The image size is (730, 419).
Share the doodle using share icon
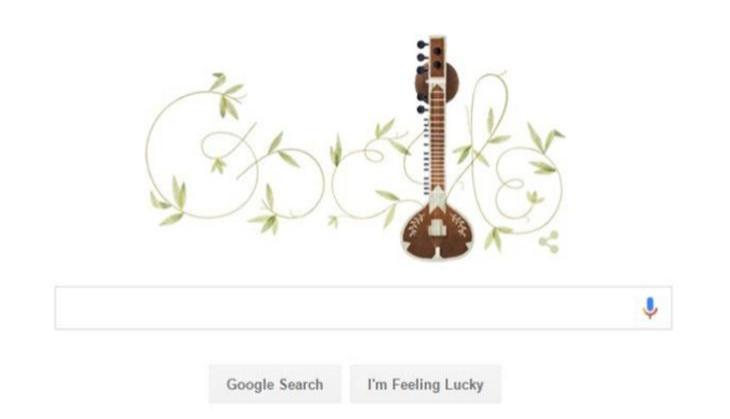pyautogui.click(x=549, y=242)
